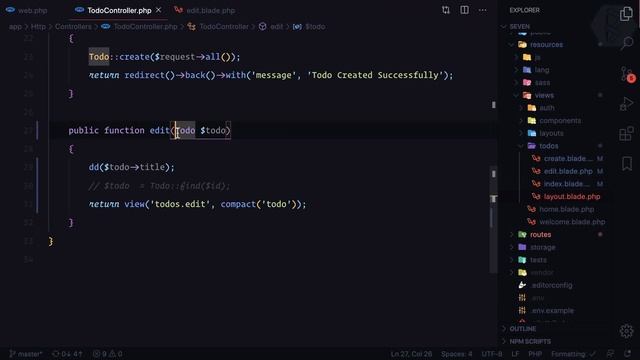The height and width of the screenshot is (360, 640).
Task: Expand the vendor folder
Action: [542, 272]
